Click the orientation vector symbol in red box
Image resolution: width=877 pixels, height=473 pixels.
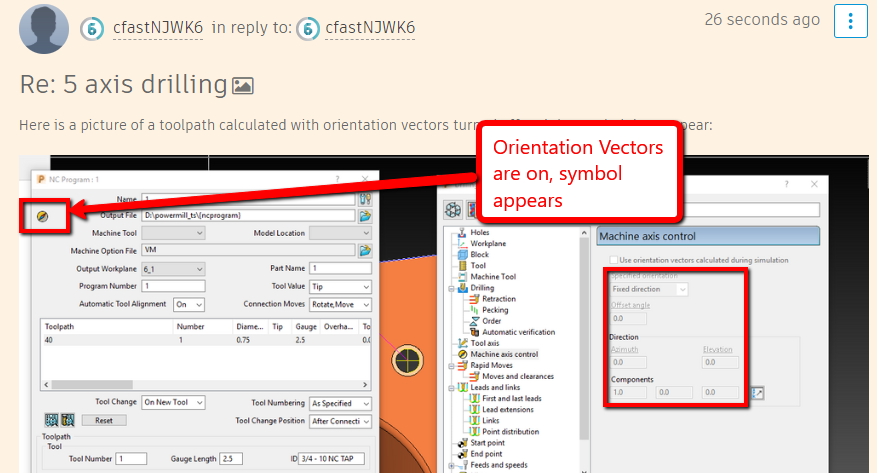(43, 217)
